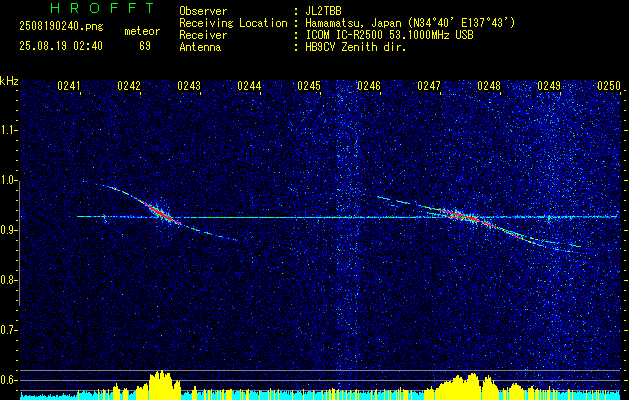The height and width of the screenshot is (400, 629).
Task: Select HB9CV Zenith dir. text
Action: [356, 47]
